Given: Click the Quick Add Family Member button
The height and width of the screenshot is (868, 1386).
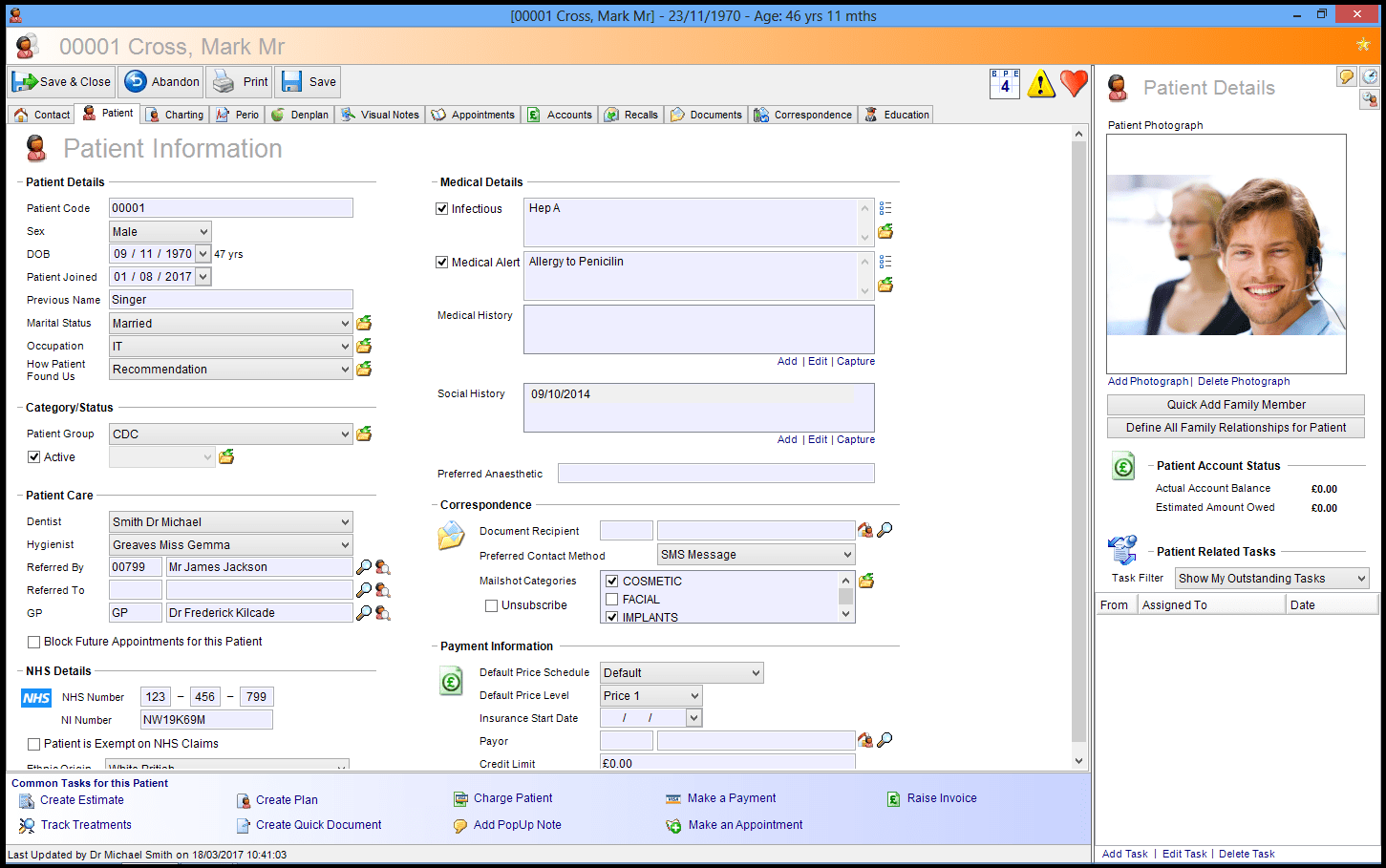Looking at the screenshot, I should coord(1235,404).
